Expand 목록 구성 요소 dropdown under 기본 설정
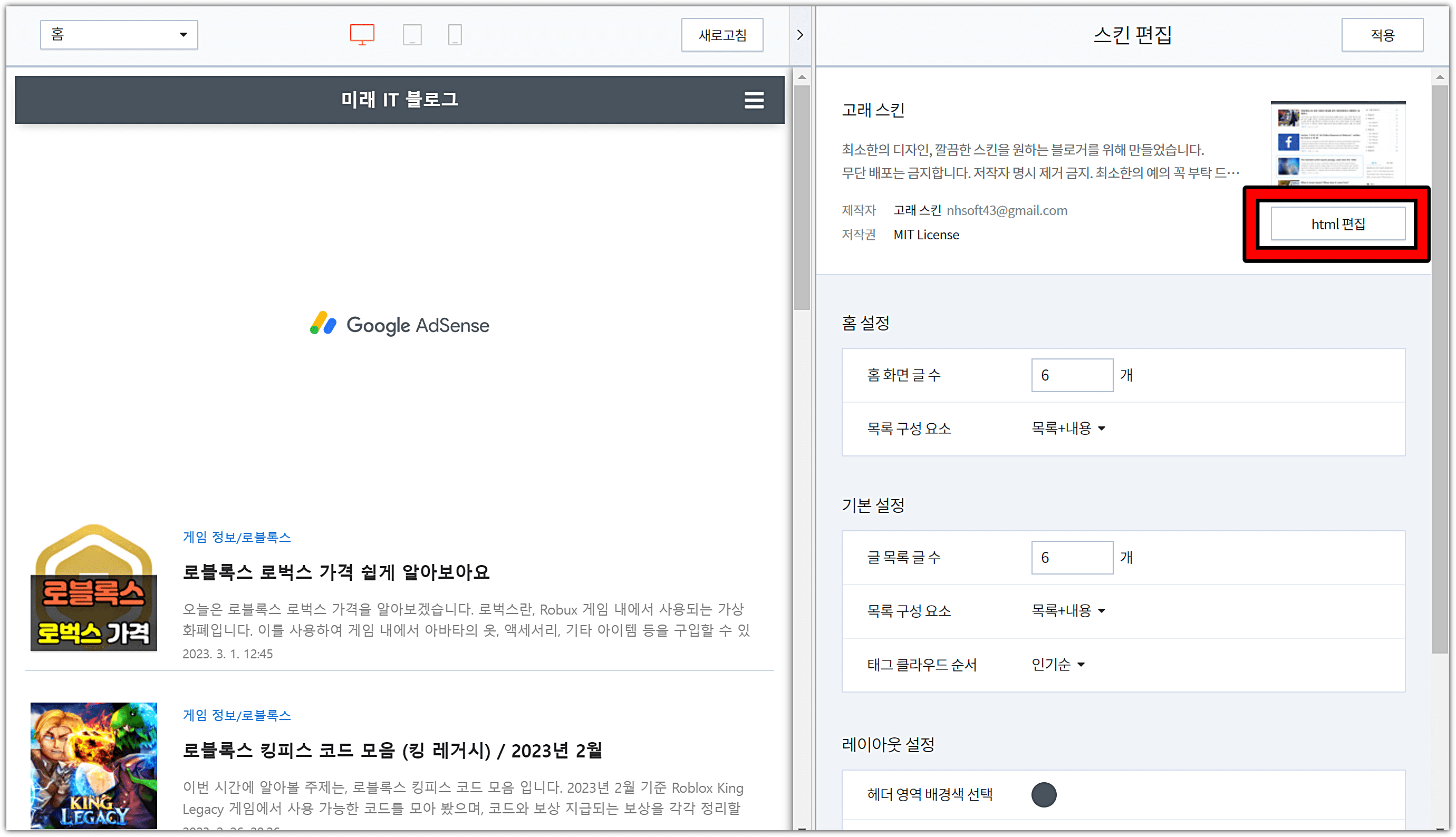1456x837 pixels. pyautogui.click(x=1068, y=610)
